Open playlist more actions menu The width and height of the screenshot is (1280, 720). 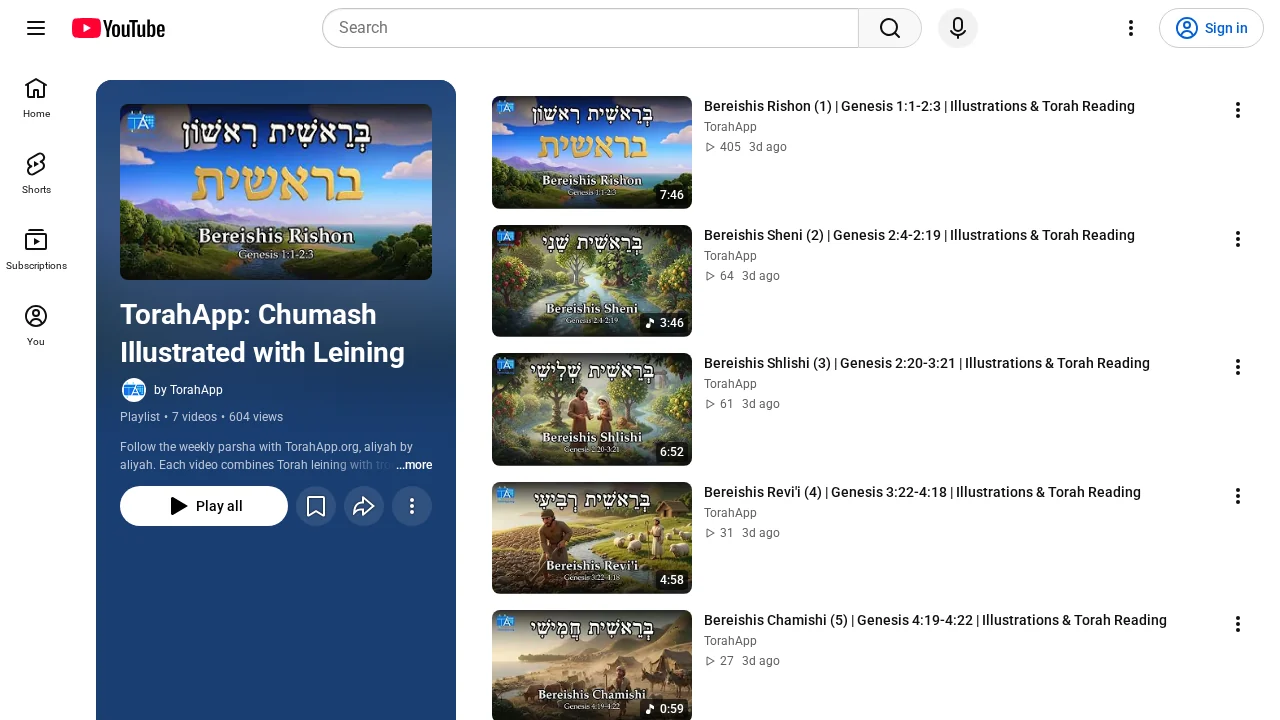(412, 506)
